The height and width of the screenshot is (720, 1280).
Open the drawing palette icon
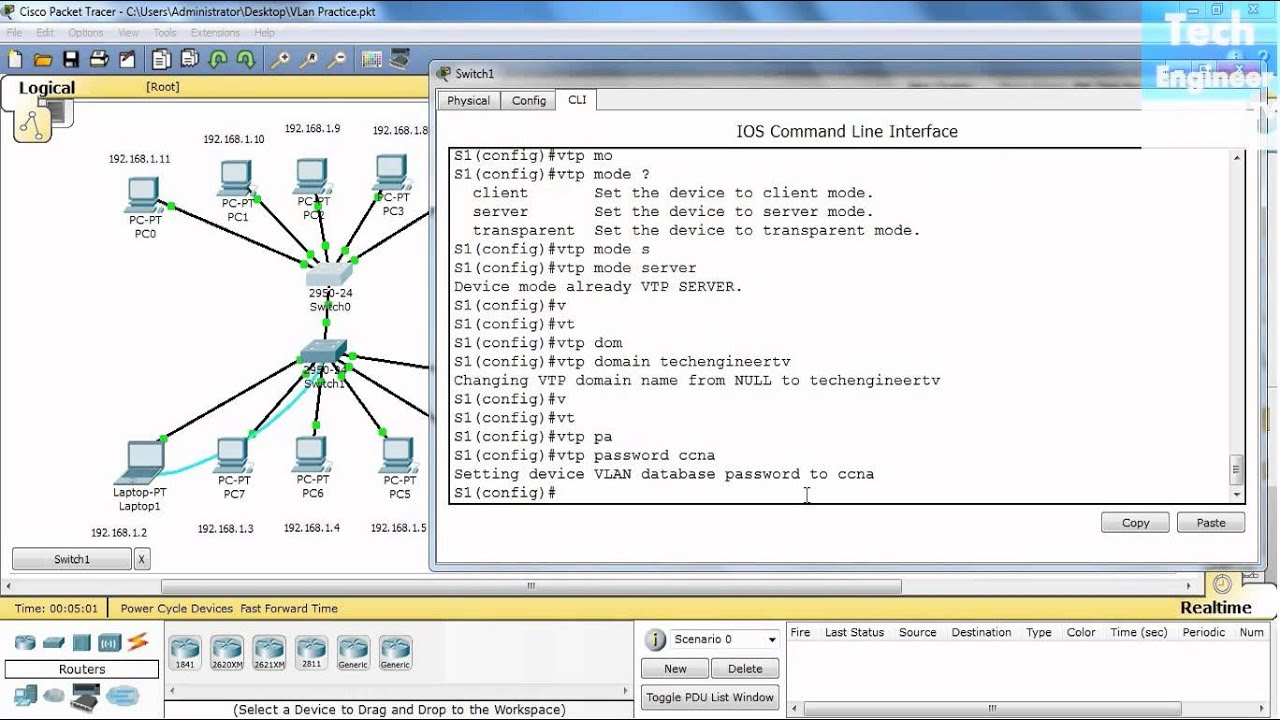click(x=372, y=60)
